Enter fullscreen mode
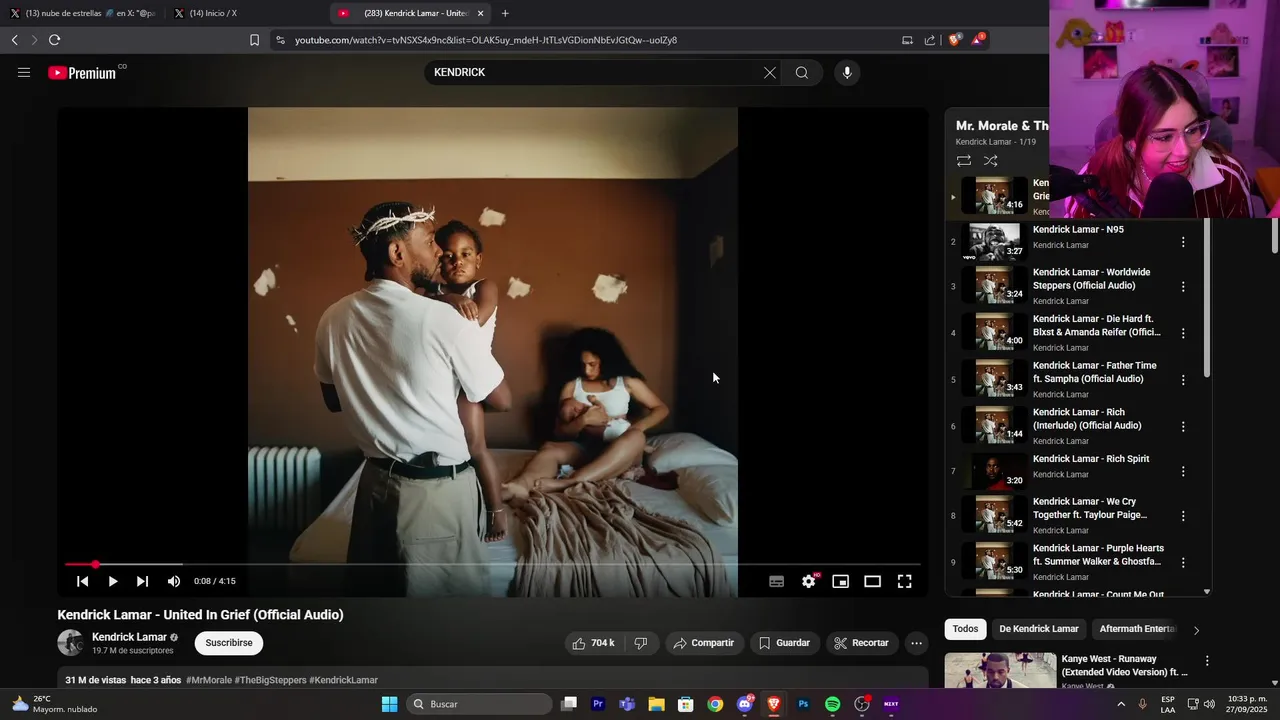 pyautogui.click(x=905, y=581)
